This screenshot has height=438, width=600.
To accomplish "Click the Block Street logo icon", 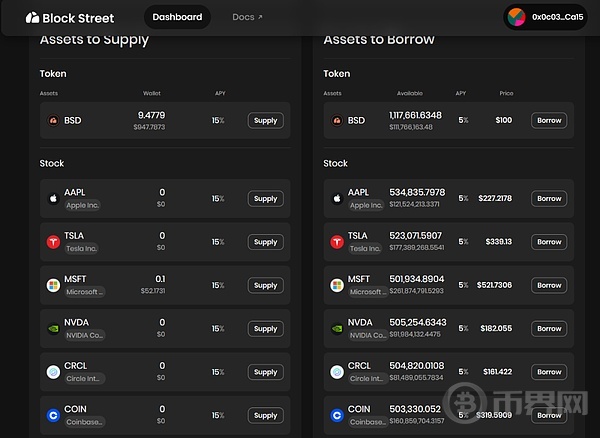I will (x=32, y=18).
